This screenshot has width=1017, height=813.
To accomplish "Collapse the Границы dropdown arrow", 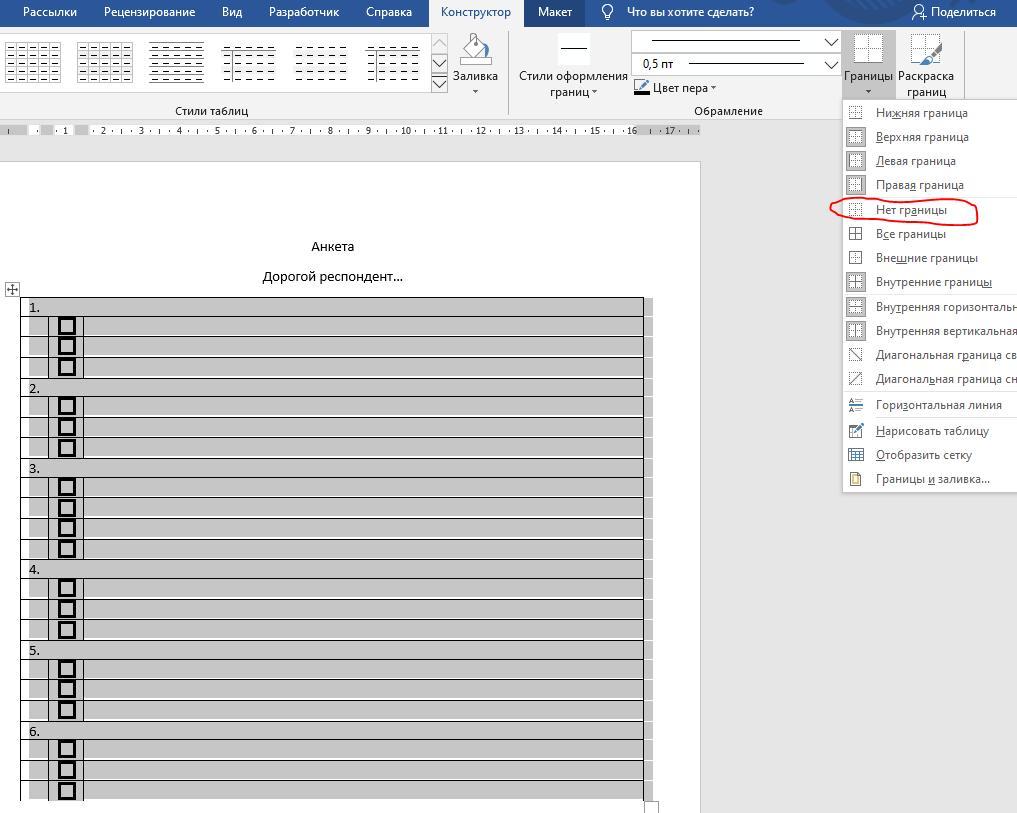I will coord(868,91).
